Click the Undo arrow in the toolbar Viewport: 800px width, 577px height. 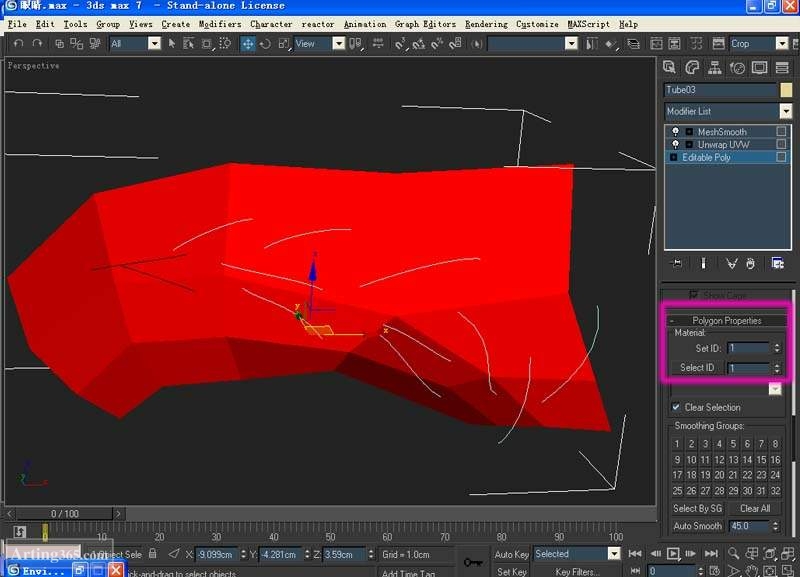(18, 44)
